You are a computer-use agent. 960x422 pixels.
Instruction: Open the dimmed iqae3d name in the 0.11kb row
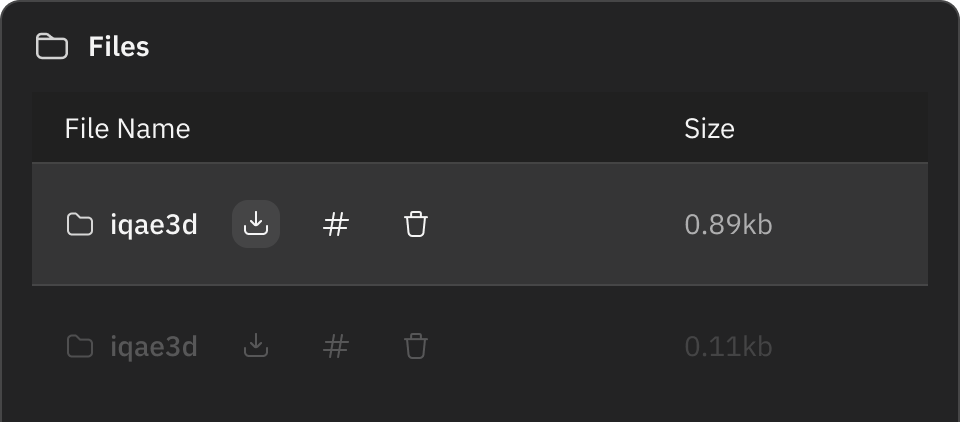(154, 347)
